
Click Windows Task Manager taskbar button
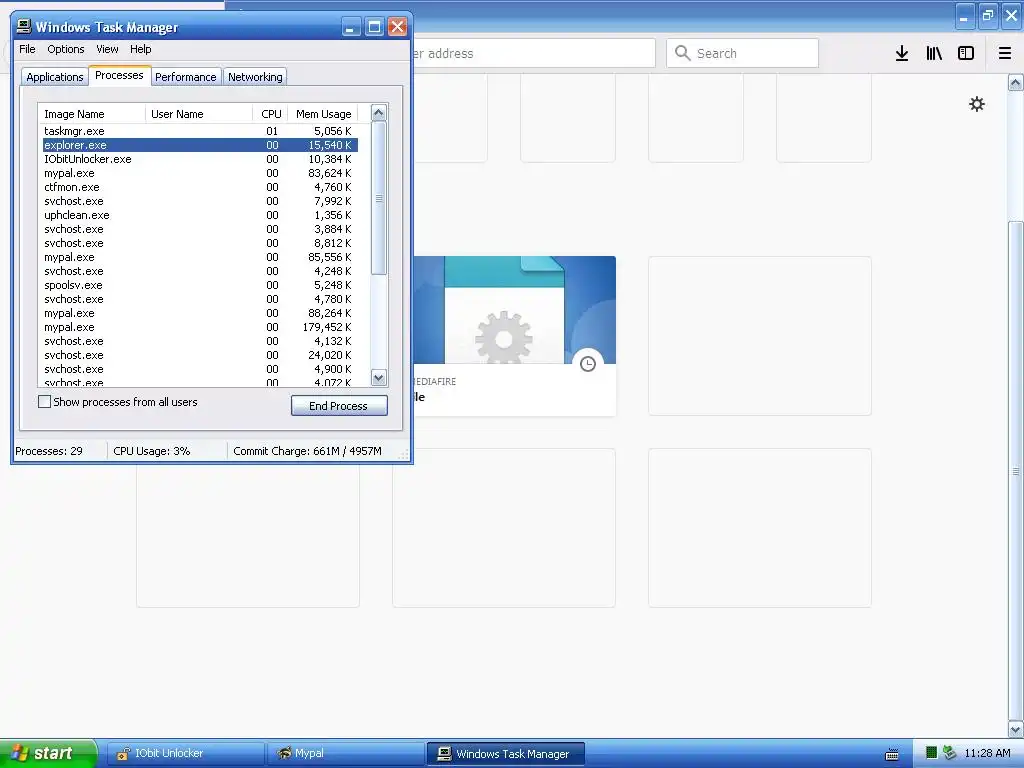point(505,754)
